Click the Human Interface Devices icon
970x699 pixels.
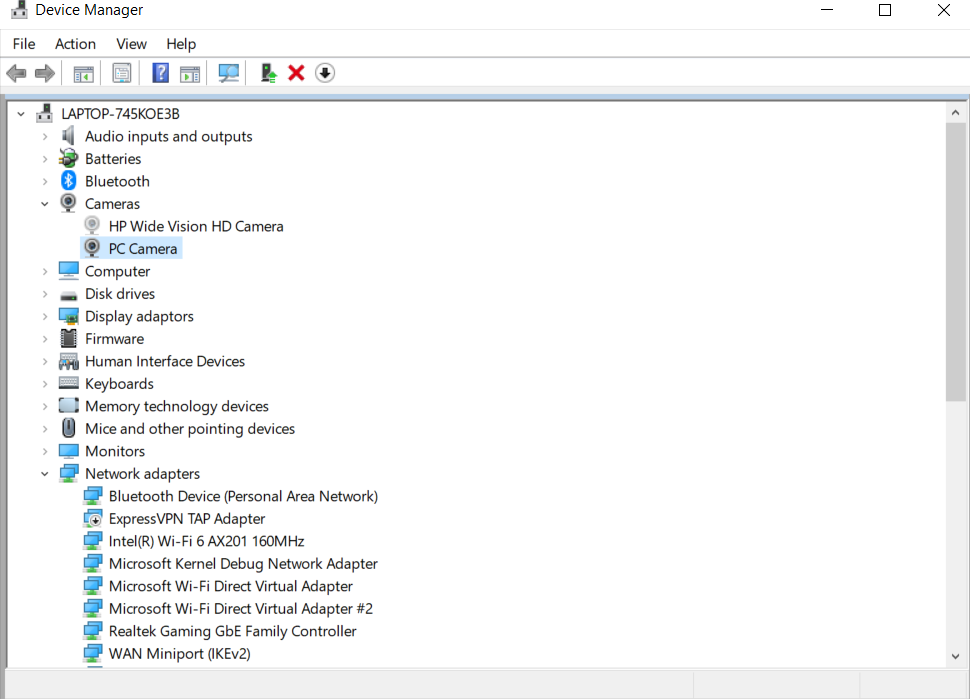68,361
